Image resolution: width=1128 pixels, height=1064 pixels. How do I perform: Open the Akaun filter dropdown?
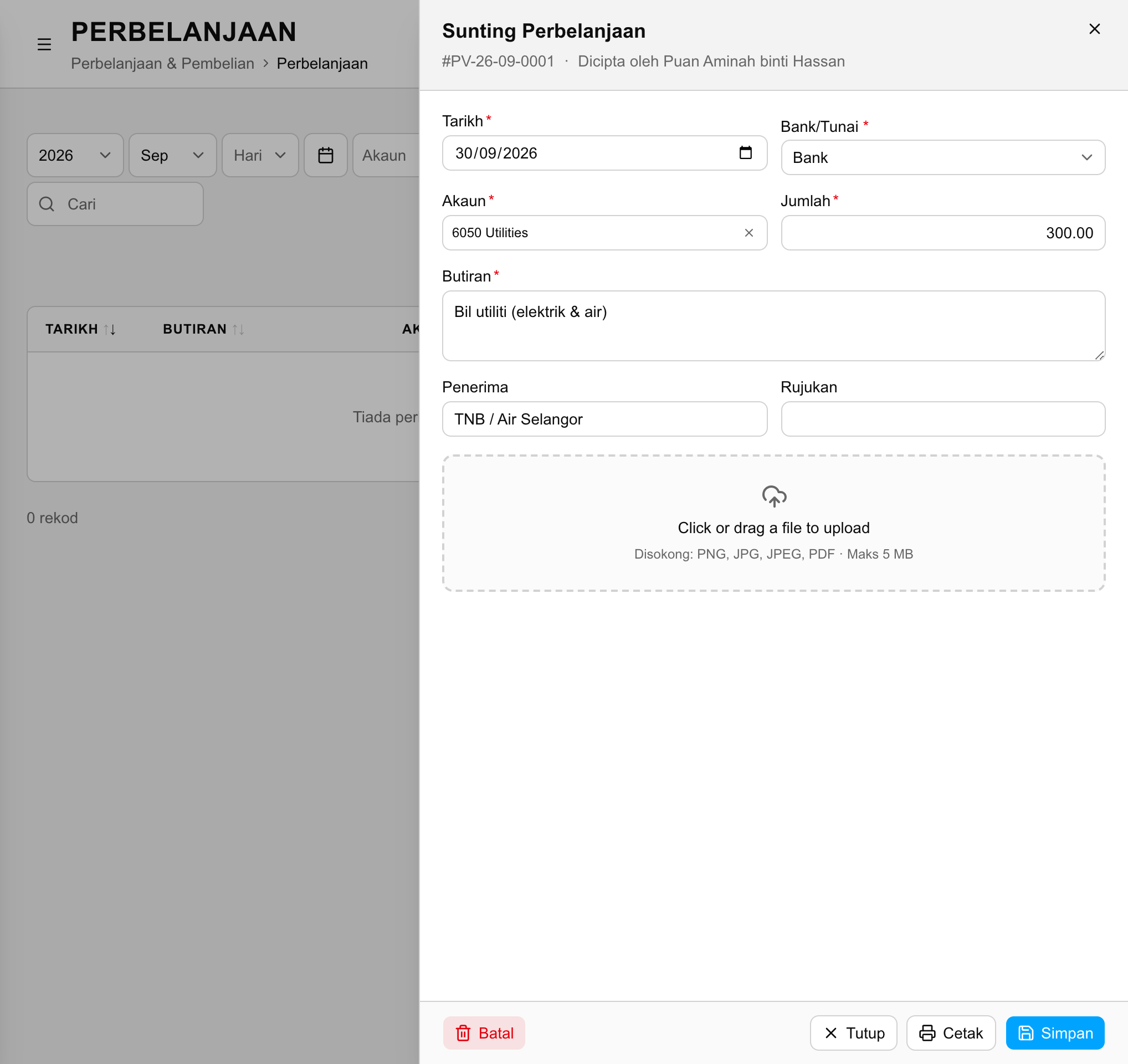click(386, 155)
